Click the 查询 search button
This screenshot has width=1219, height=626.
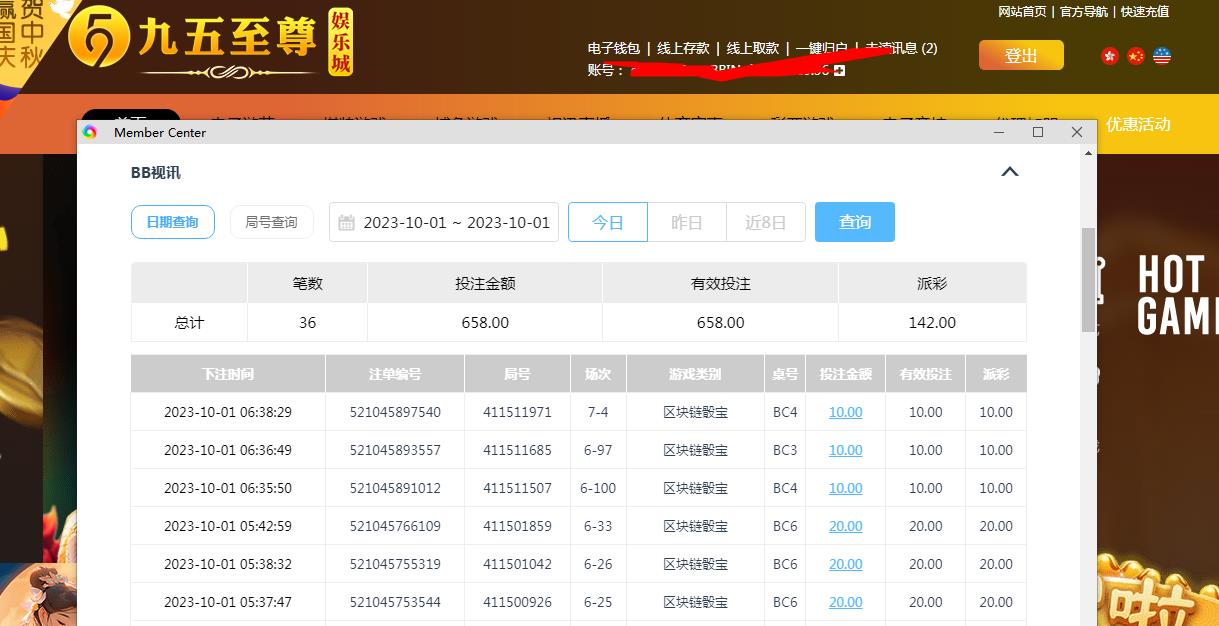[855, 222]
